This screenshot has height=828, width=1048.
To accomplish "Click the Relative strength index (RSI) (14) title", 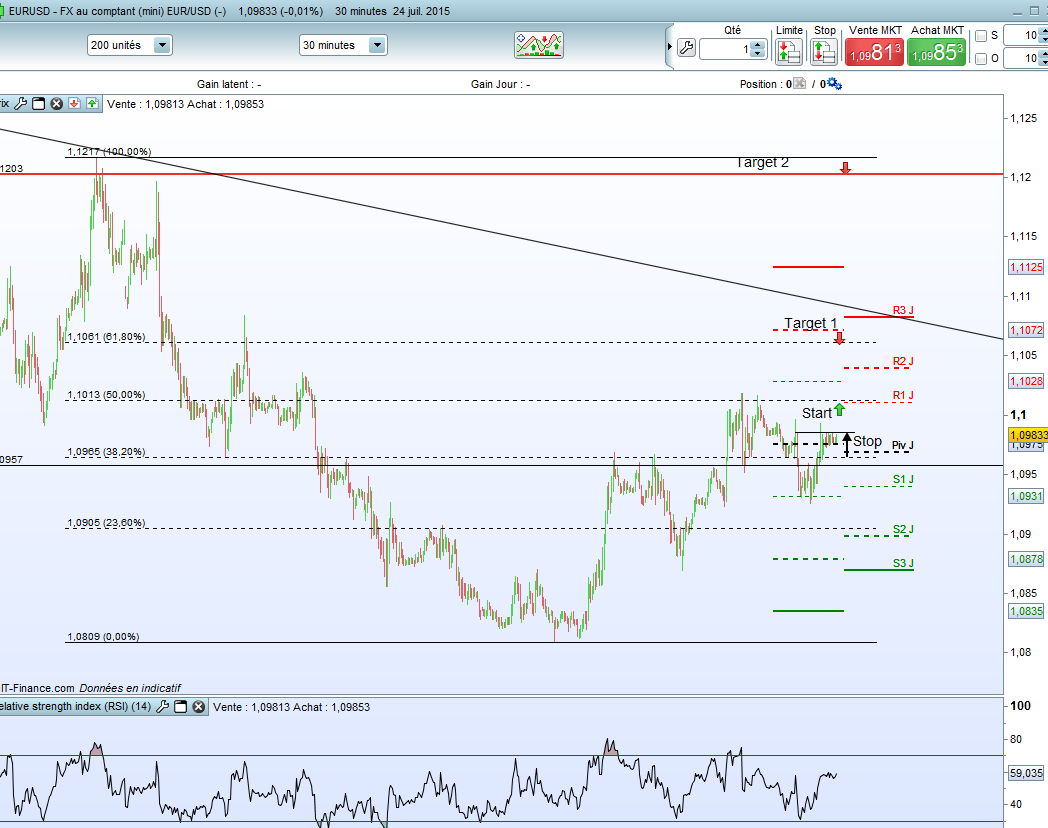I will tap(76, 706).
